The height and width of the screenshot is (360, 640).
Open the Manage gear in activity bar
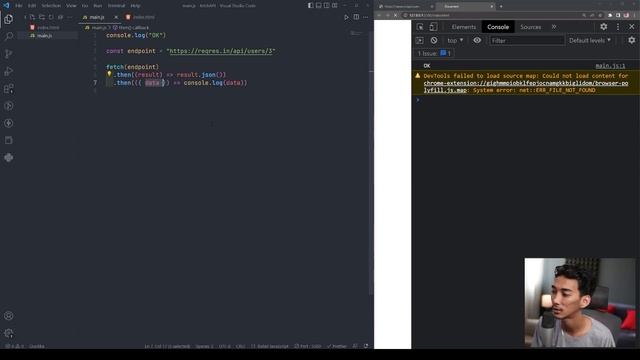coord(9,333)
